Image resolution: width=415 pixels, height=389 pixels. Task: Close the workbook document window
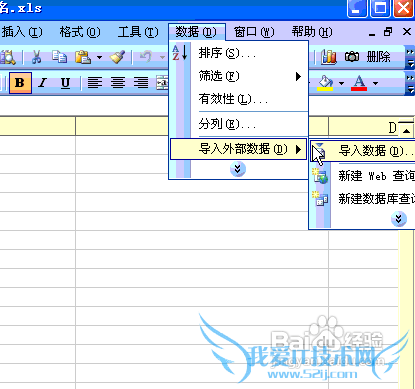tap(407, 32)
